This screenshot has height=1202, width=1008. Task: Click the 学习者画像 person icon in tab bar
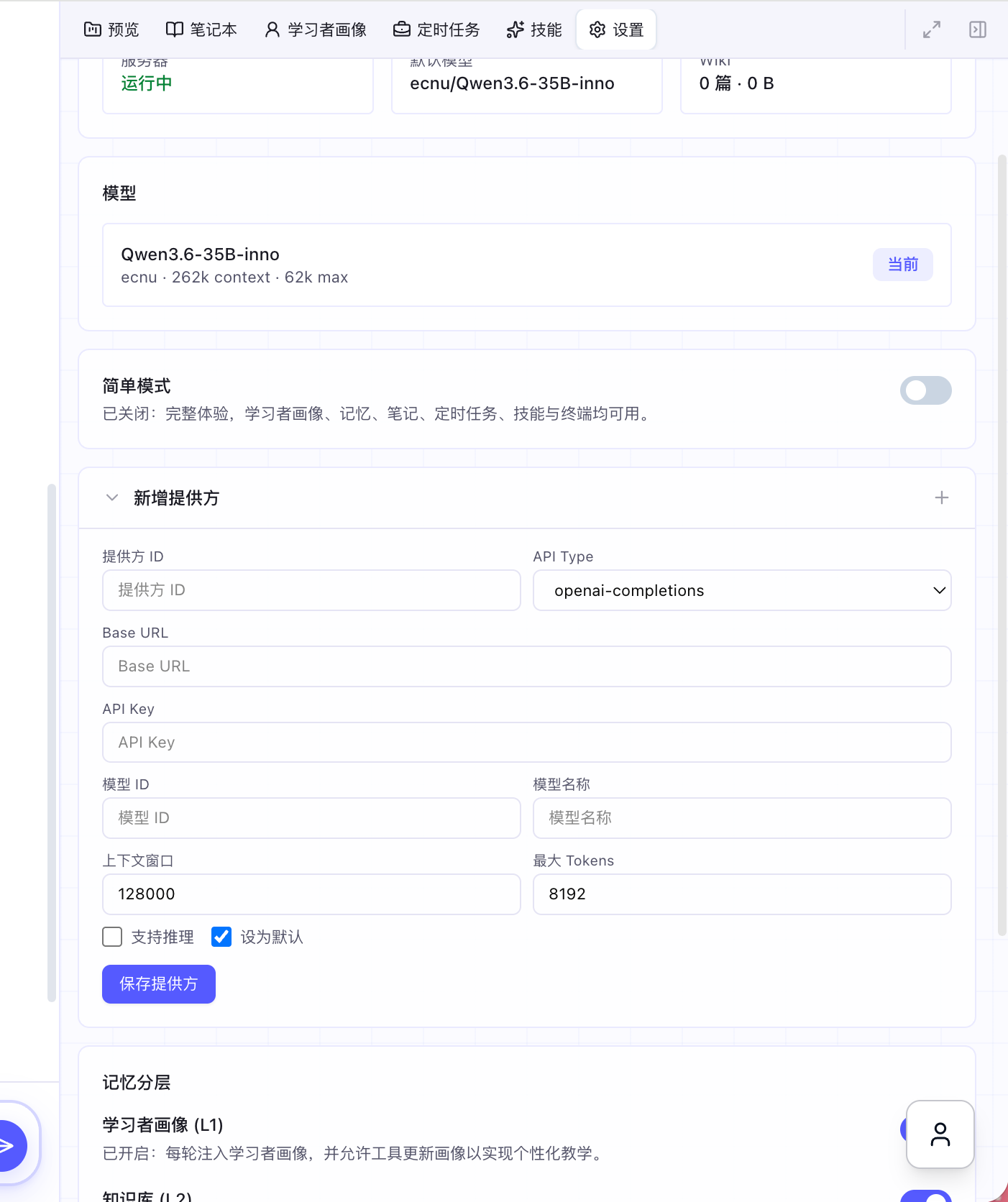pos(272,29)
